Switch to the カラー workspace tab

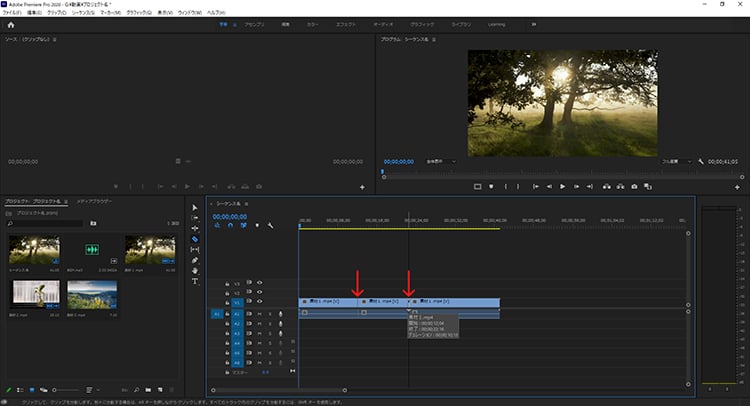tap(312, 24)
